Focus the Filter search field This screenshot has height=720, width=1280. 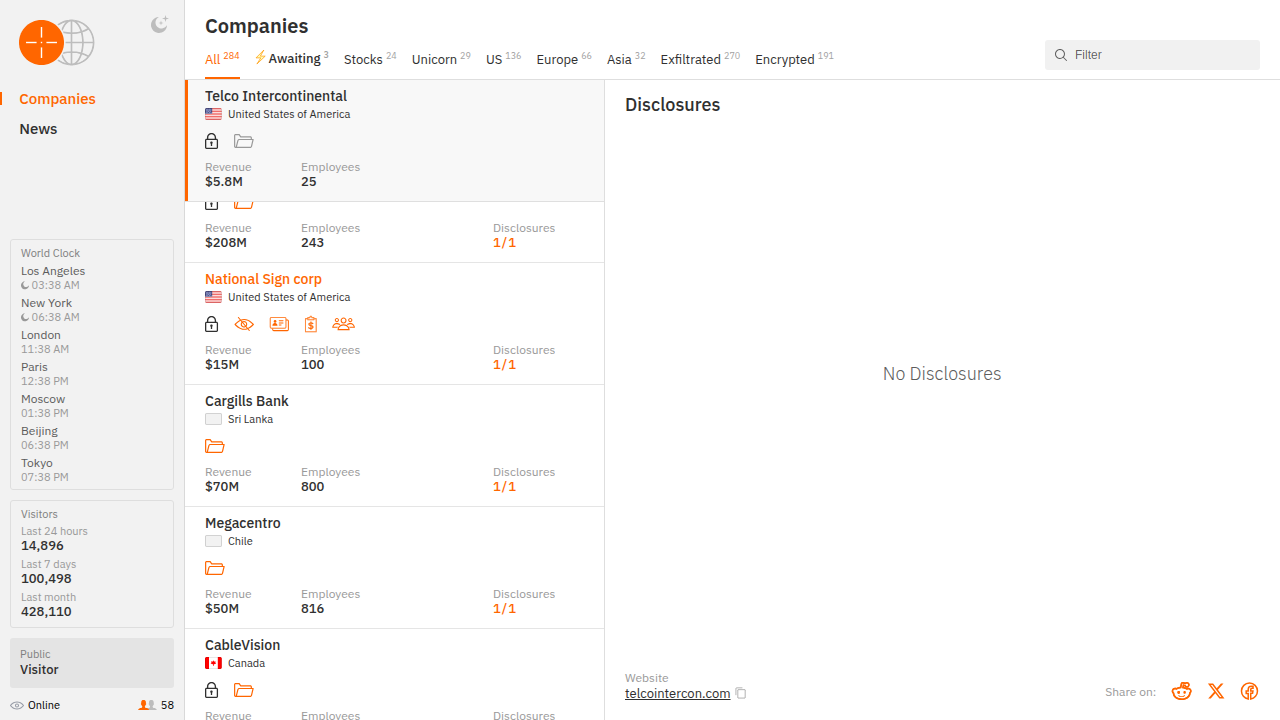[x=1152, y=55]
